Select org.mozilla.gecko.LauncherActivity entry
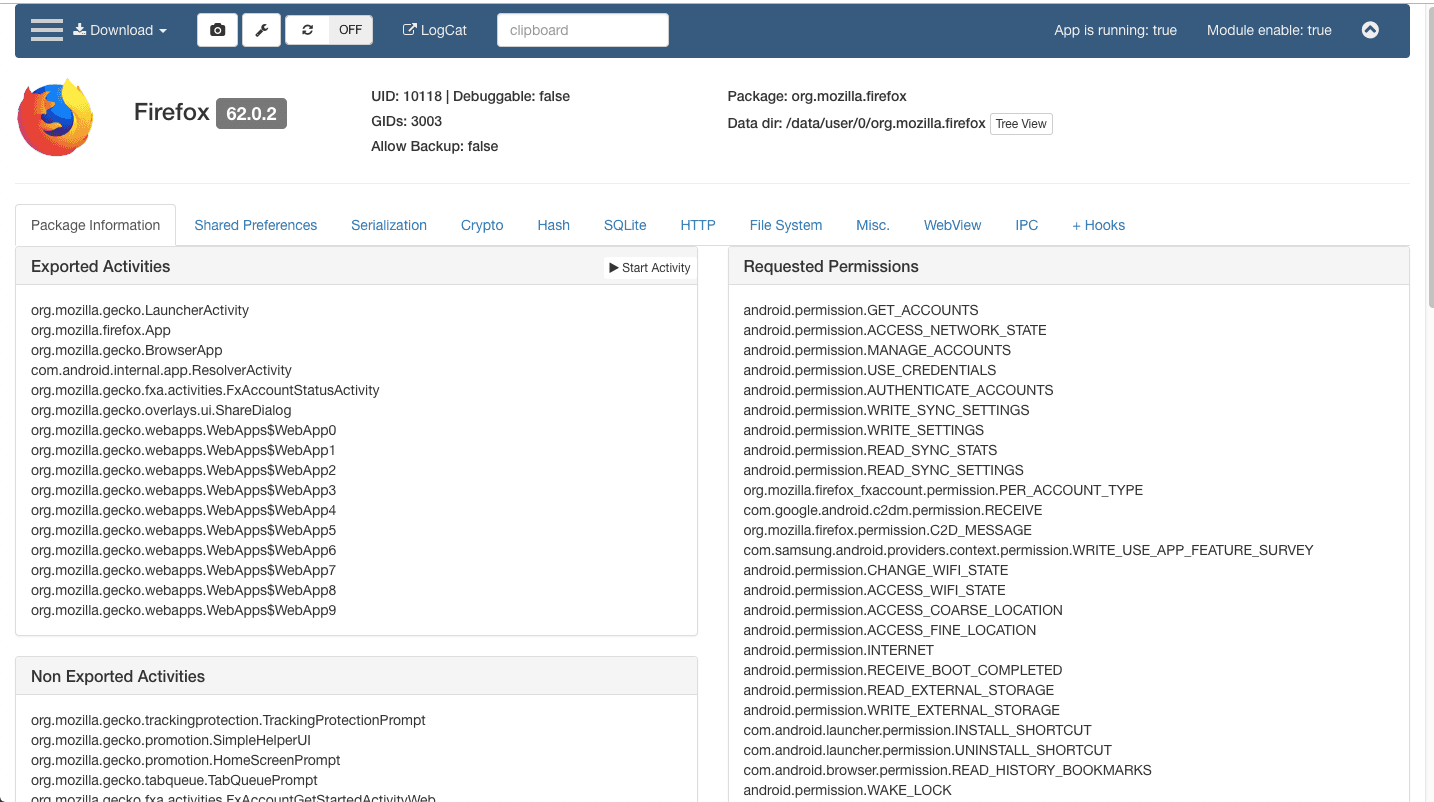 pyautogui.click(x=140, y=310)
